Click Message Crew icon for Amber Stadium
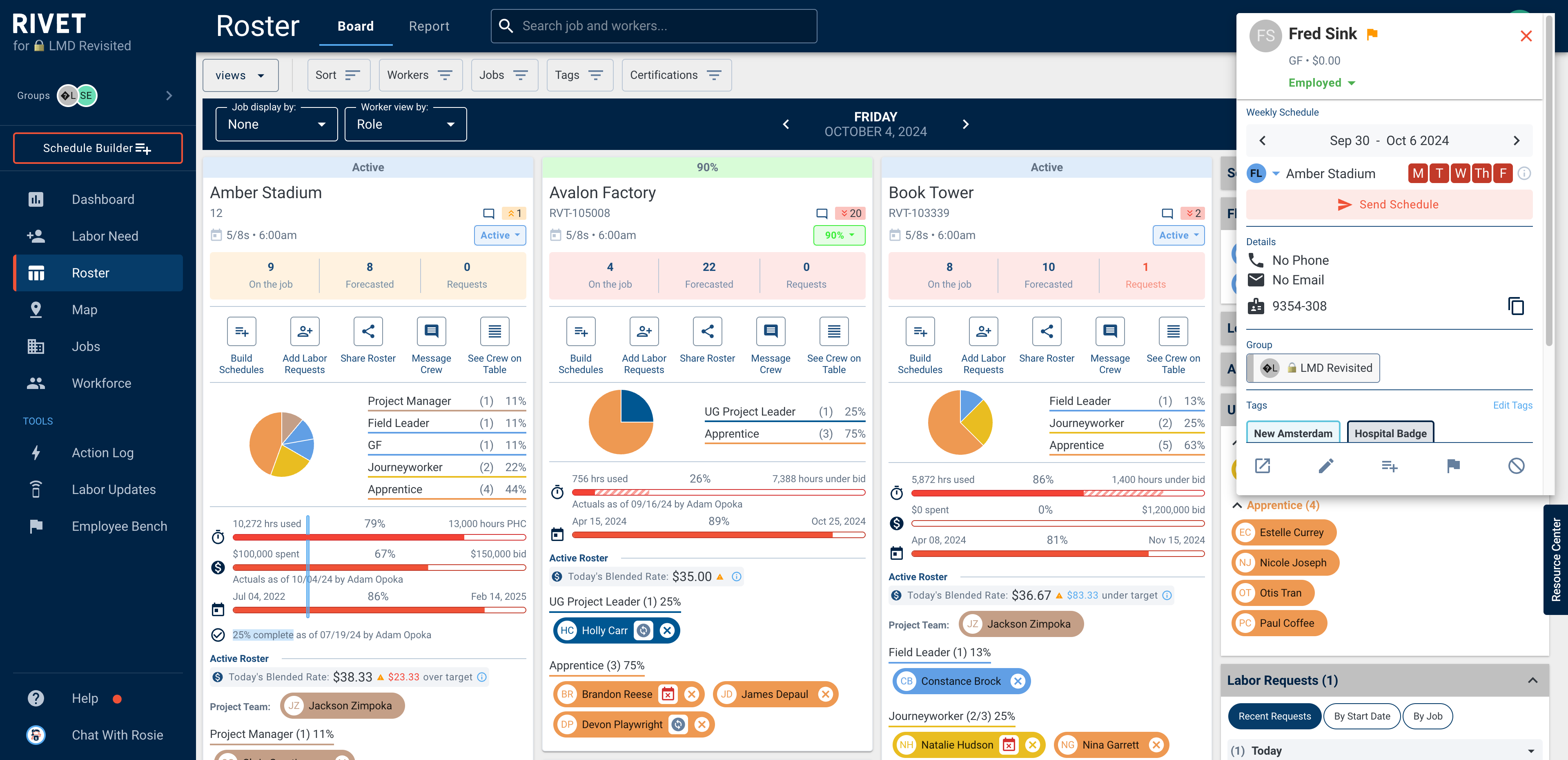The image size is (1568, 760). point(431,331)
